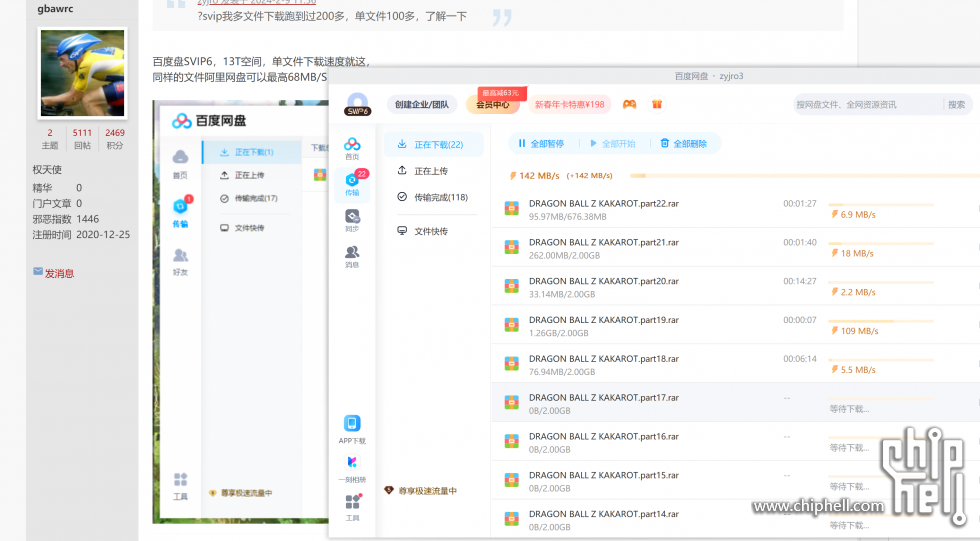Click gbawrc cyclist avatar image
Viewport: 980px width, 541px height.
(82, 73)
